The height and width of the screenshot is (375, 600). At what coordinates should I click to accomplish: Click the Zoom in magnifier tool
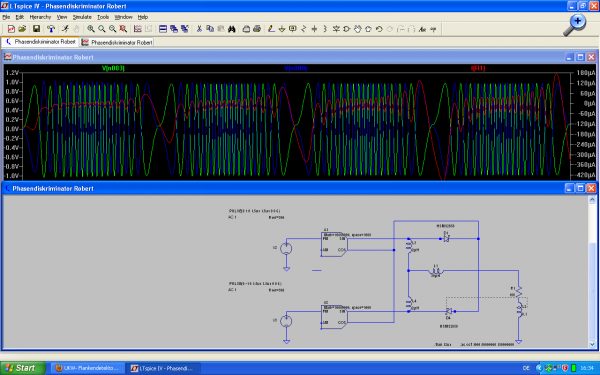(x=91, y=29)
